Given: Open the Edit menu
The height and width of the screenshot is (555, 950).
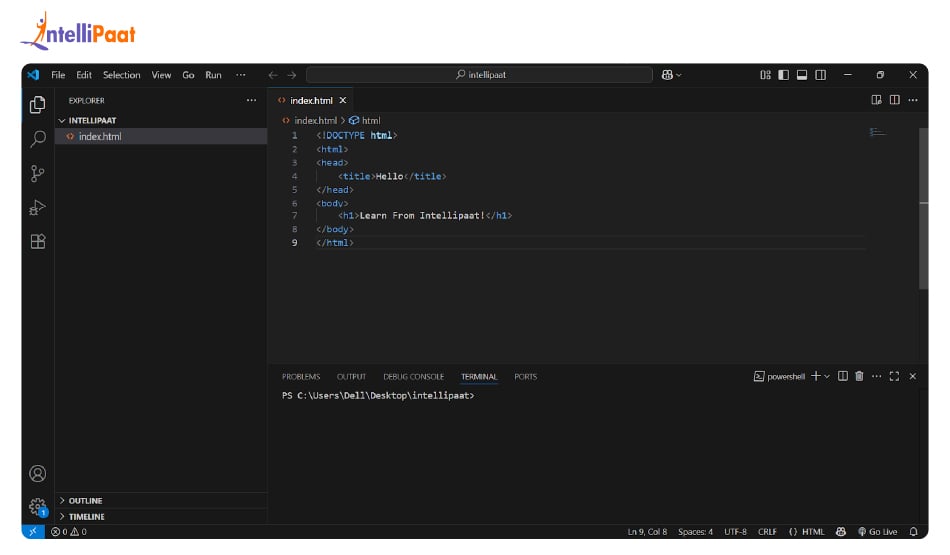Looking at the screenshot, I should 84,75.
